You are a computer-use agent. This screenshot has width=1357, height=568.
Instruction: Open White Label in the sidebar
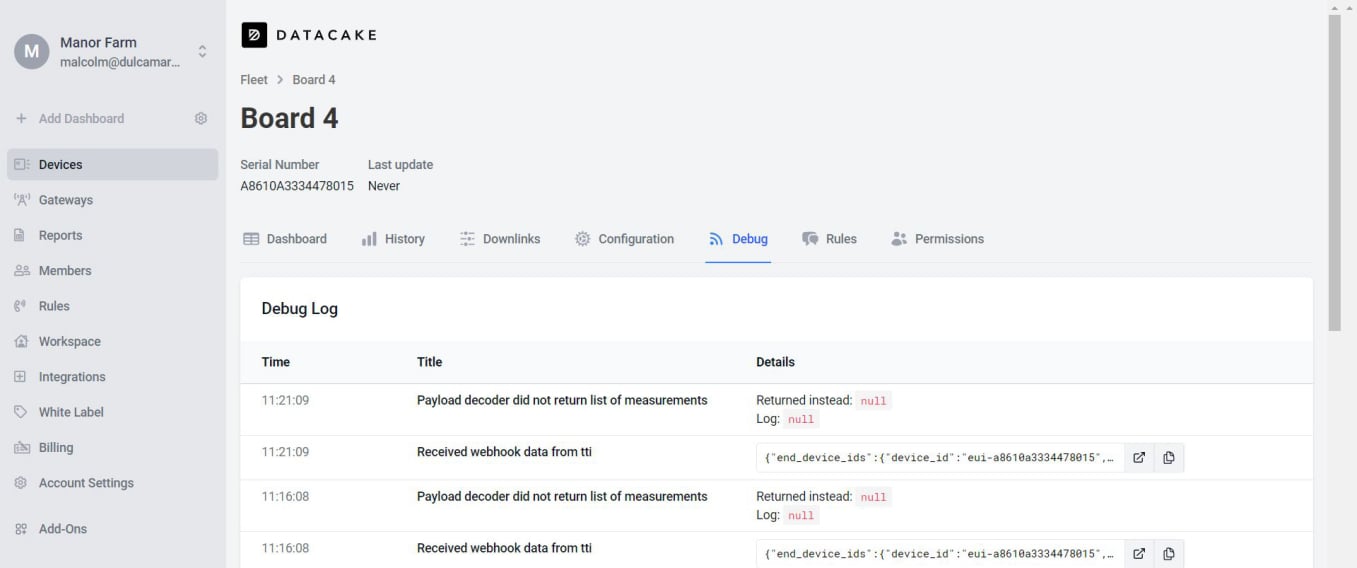(112, 412)
